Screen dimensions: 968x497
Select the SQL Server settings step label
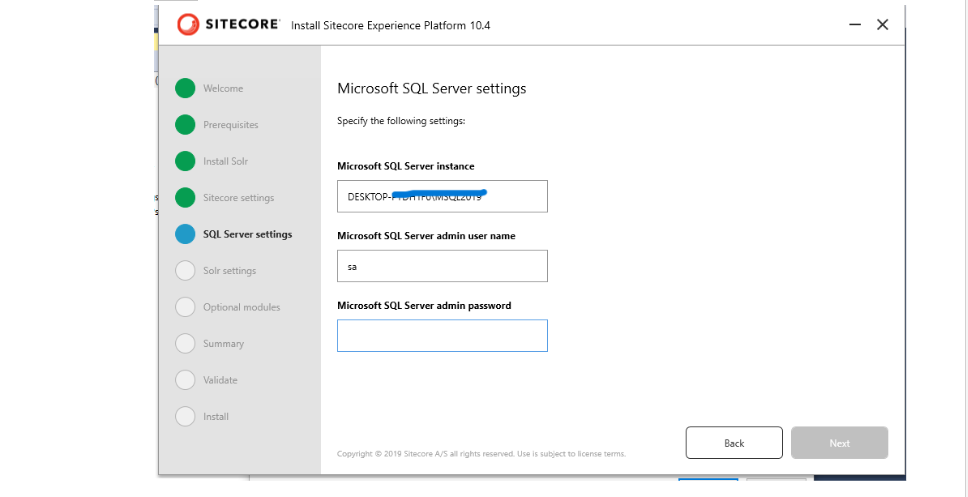(x=248, y=234)
